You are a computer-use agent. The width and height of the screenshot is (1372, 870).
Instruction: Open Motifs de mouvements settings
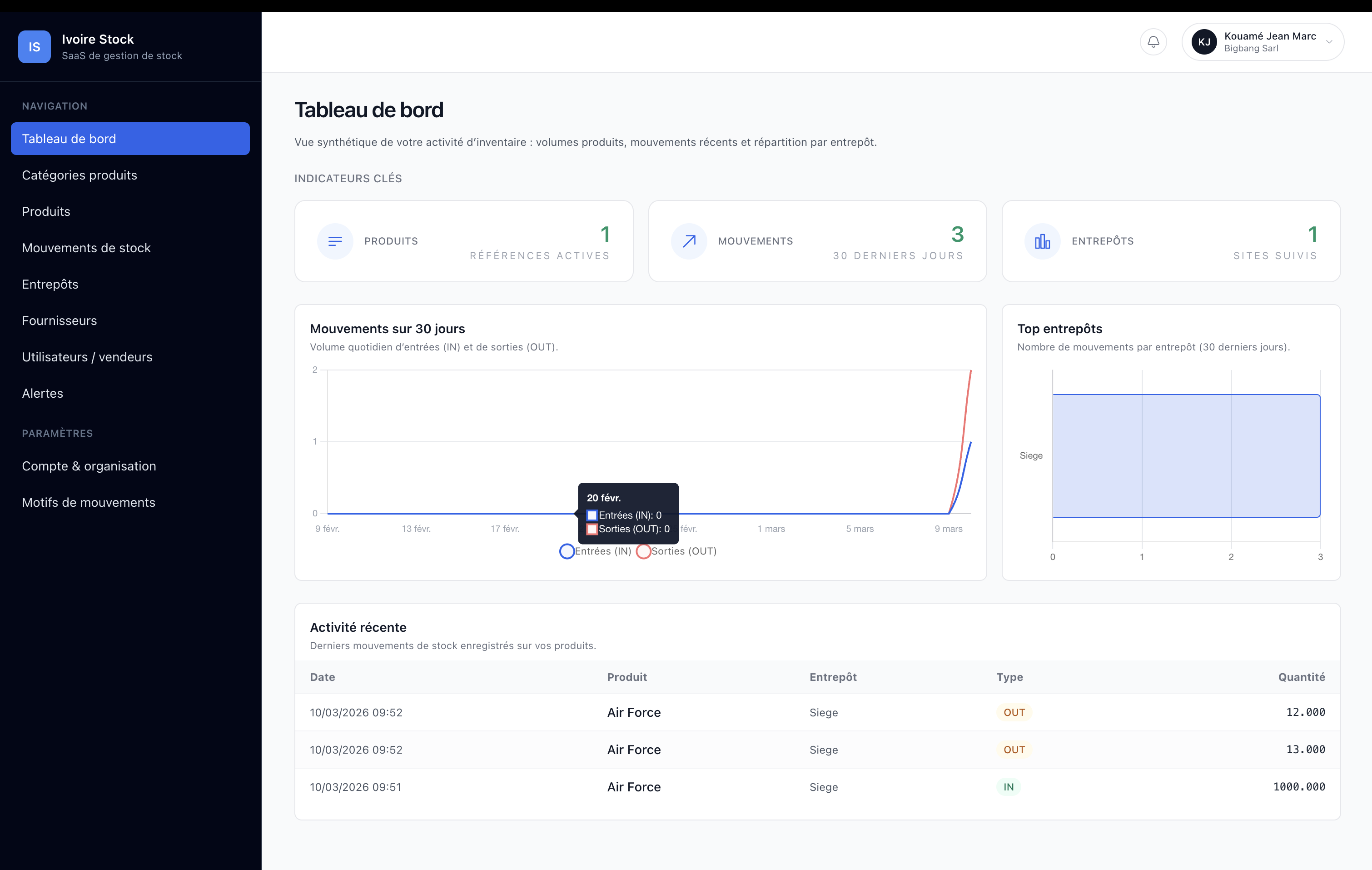(x=88, y=502)
